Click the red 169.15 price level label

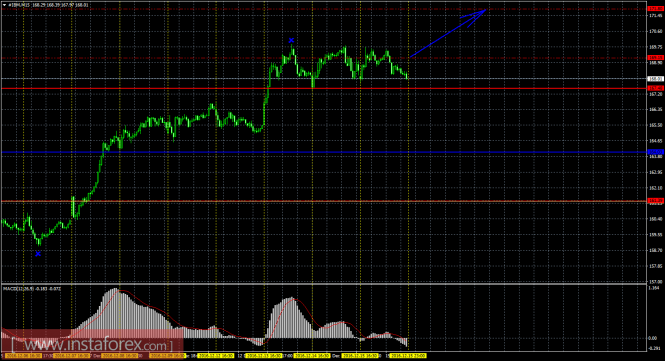pyautogui.click(x=655, y=58)
